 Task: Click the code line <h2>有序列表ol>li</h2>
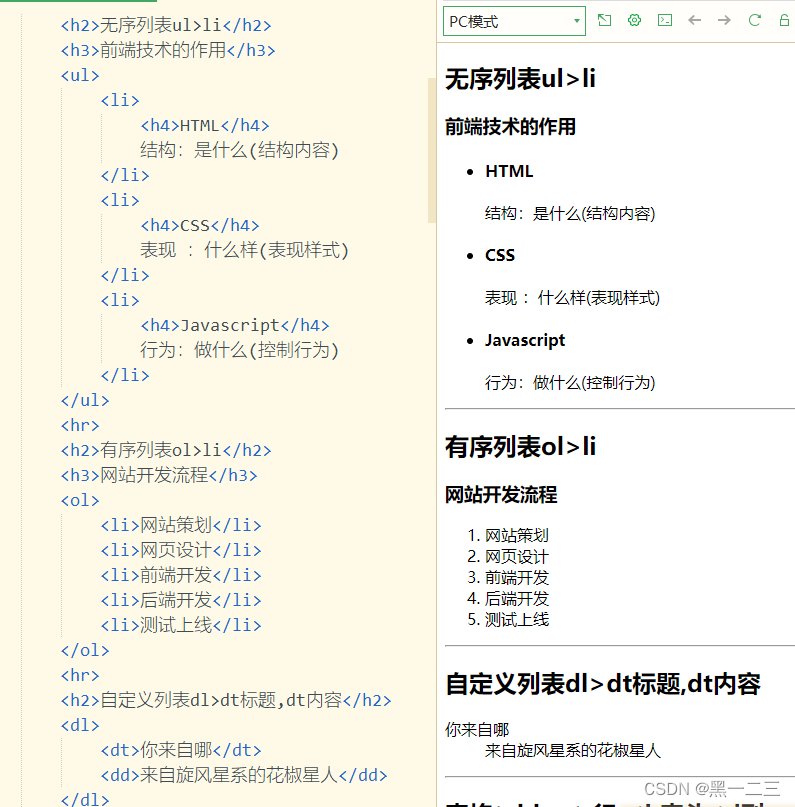[x=166, y=450]
